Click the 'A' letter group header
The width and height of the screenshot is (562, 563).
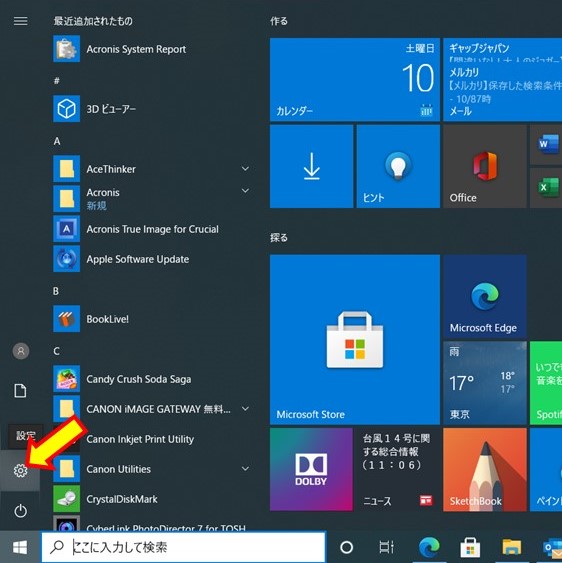click(x=57, y=141)
